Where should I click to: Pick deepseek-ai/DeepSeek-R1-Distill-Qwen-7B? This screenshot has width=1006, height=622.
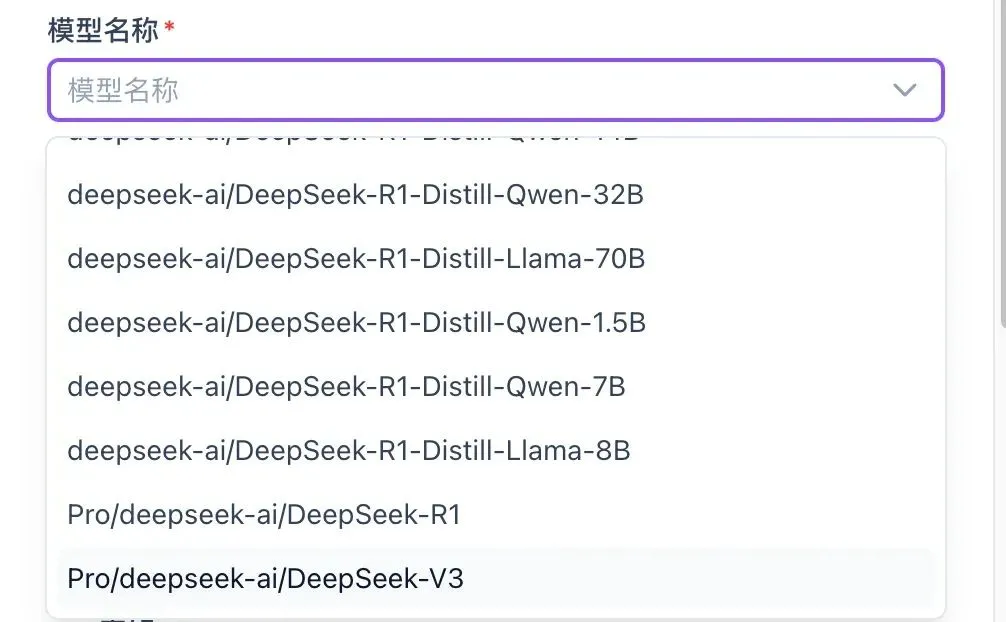(345, 387)
